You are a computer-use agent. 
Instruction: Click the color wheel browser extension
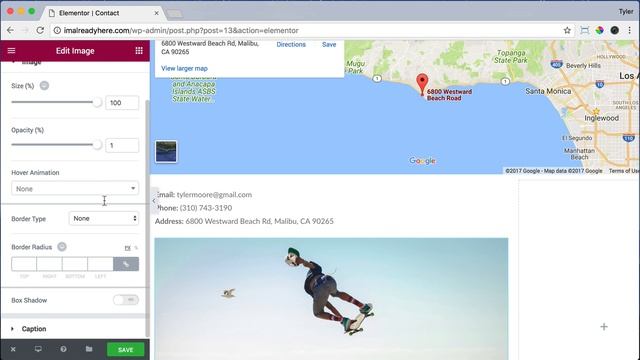point(599,30)
